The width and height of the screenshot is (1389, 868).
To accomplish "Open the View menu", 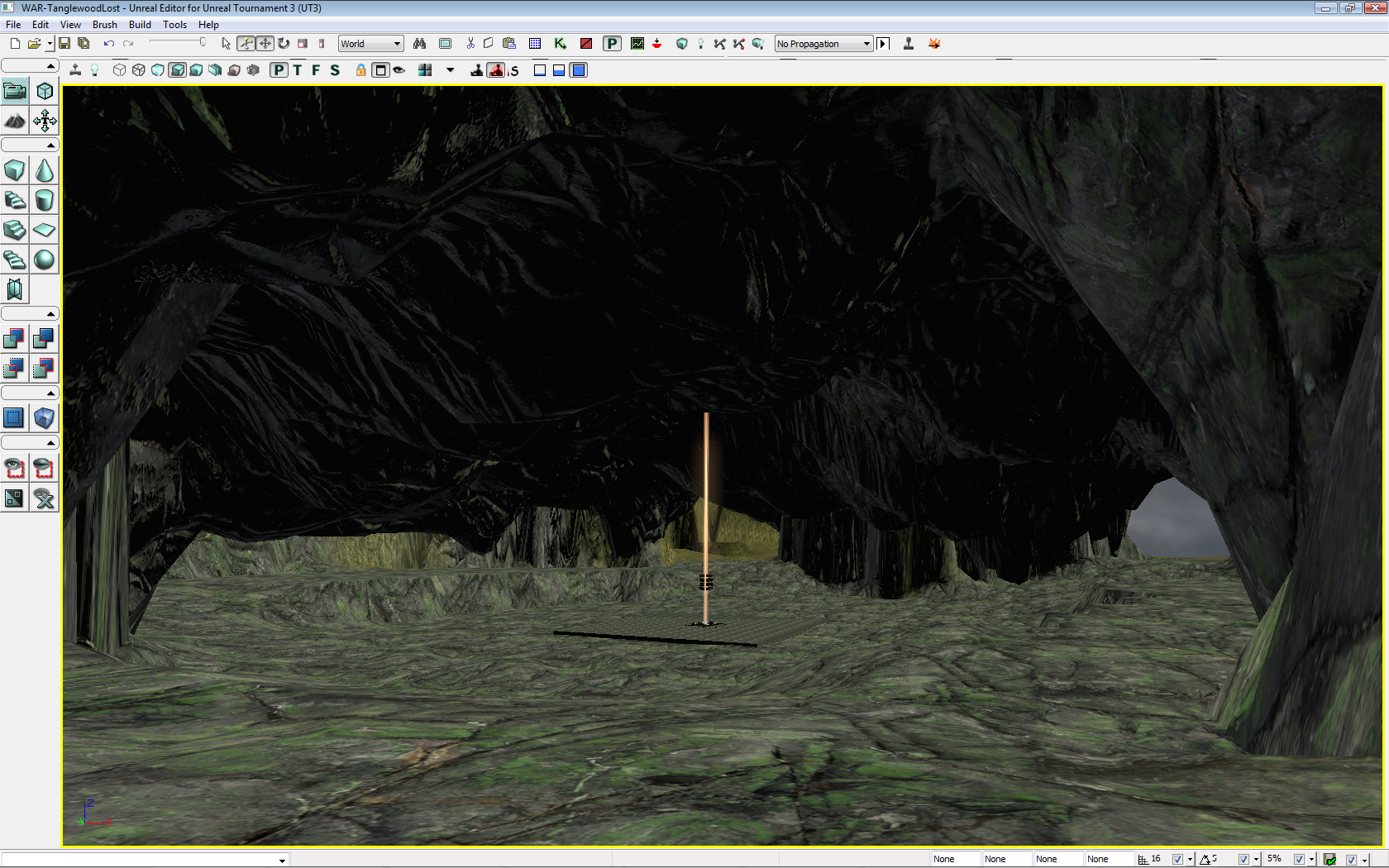I will pyautogui.click(x=70, y=25).
